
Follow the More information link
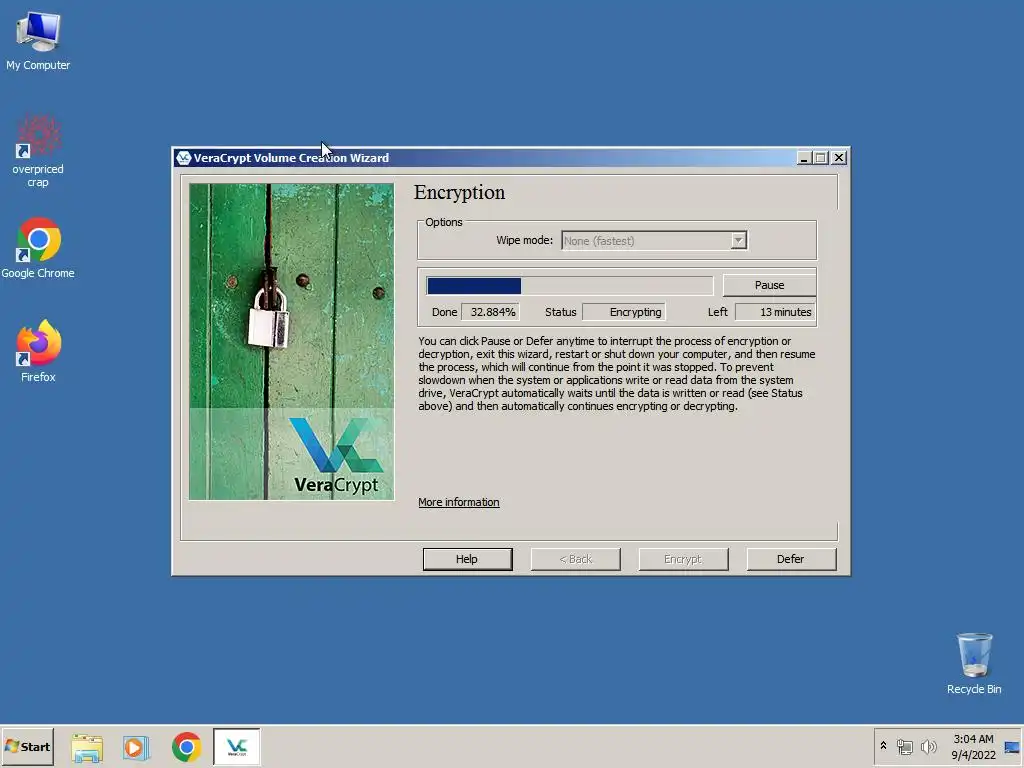point(458,502)
